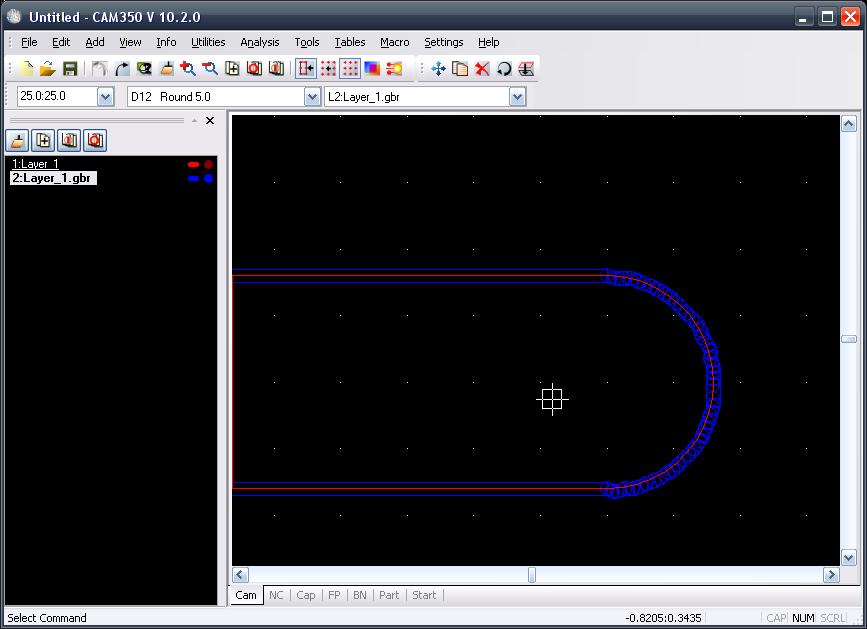Open the 25.0:25.0 grid size dropdown
The height and width of the screenshot is (629, 867).
pos(106,97)
